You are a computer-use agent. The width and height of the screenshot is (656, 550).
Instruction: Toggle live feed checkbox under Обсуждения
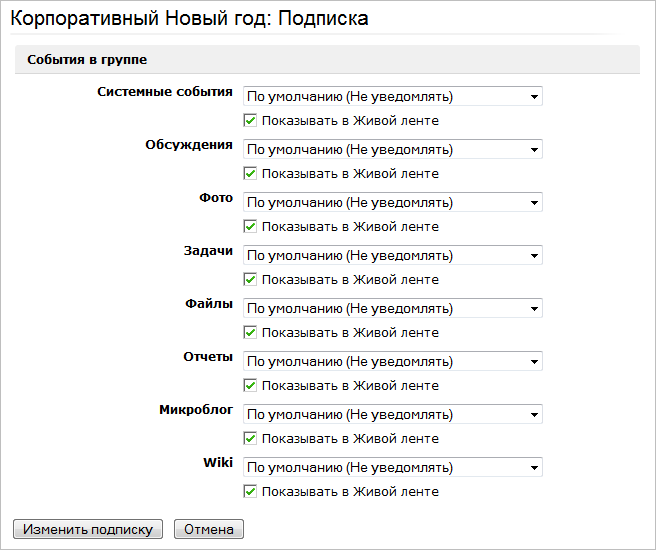point(251,174)
